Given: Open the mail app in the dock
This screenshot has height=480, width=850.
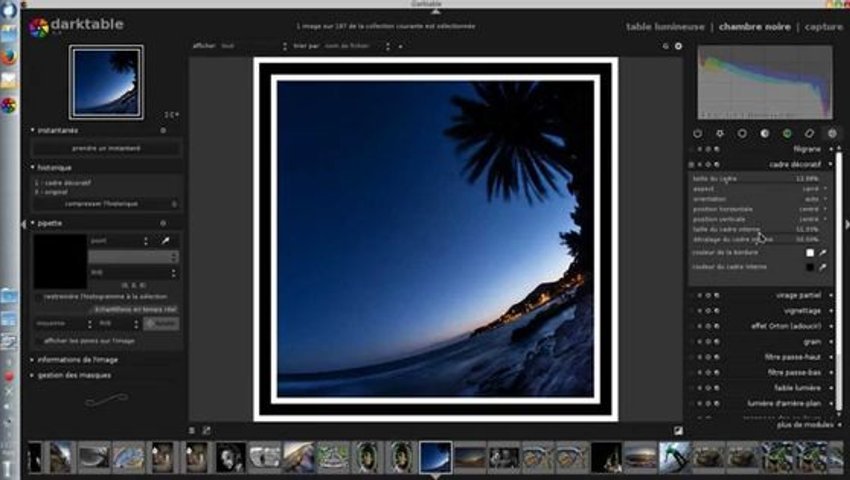Looking at the screenshot, I should pos(9,81).
